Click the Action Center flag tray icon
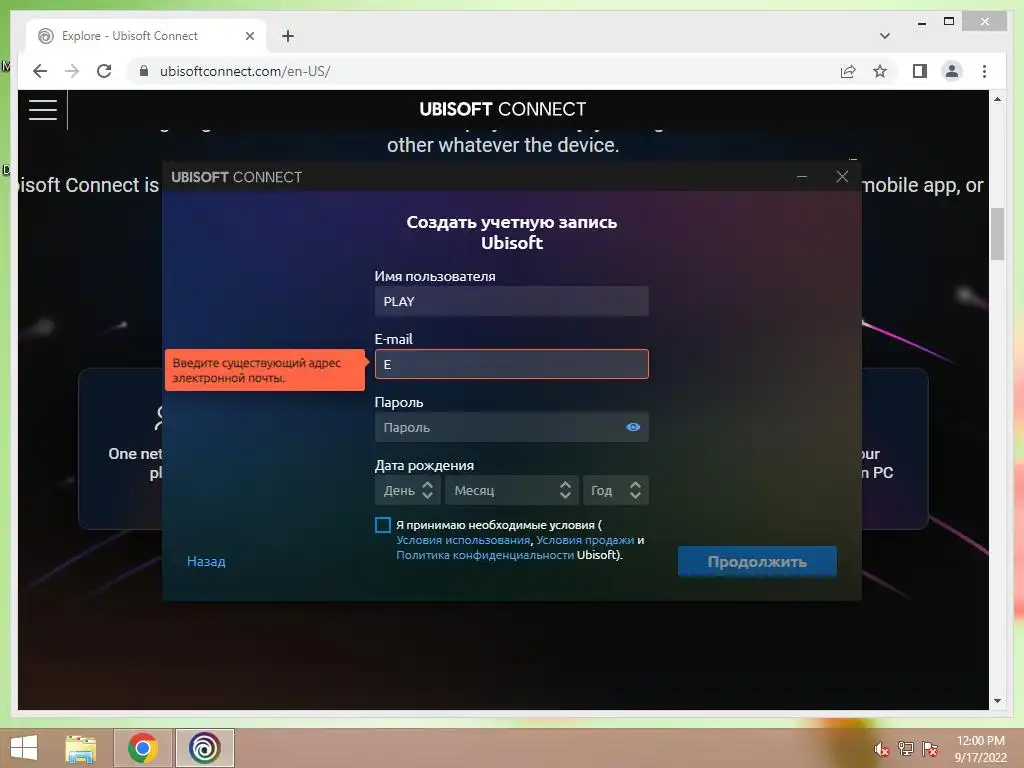The height and width of the screenshot is (768, 1024). [x=930, y=749]
